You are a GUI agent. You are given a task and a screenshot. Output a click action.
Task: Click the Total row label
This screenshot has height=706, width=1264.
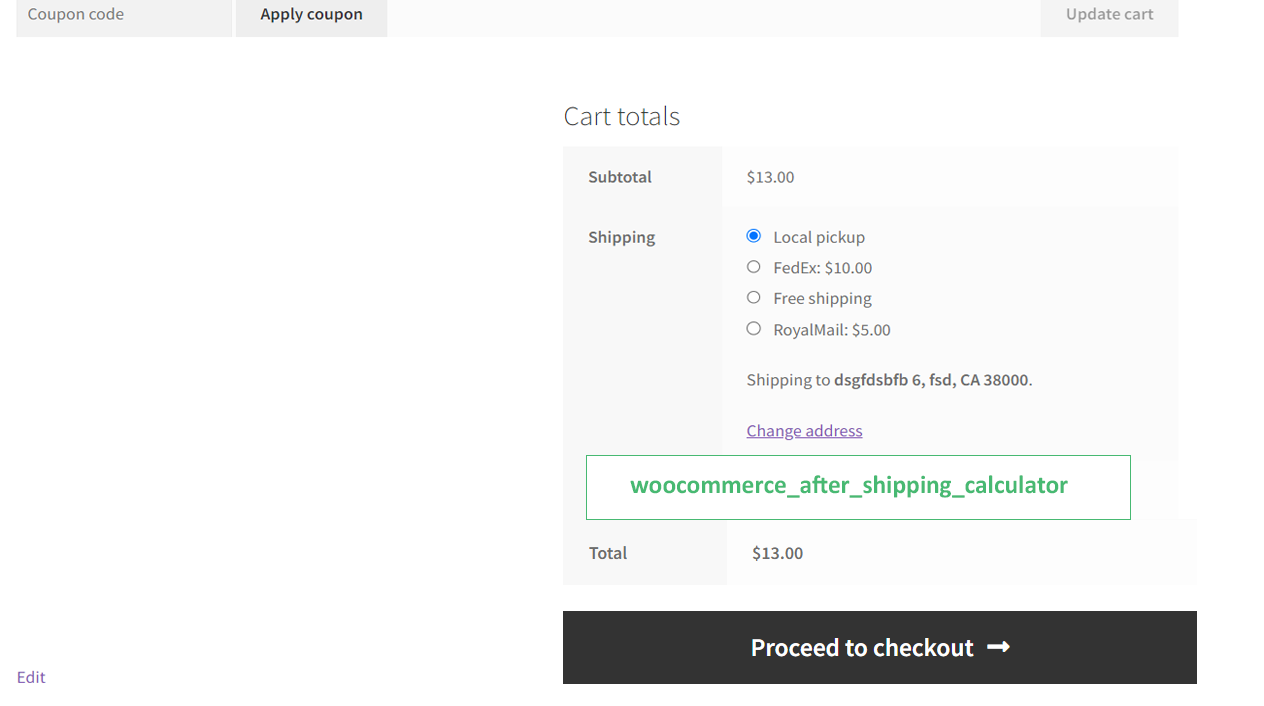tap(608, 553)
